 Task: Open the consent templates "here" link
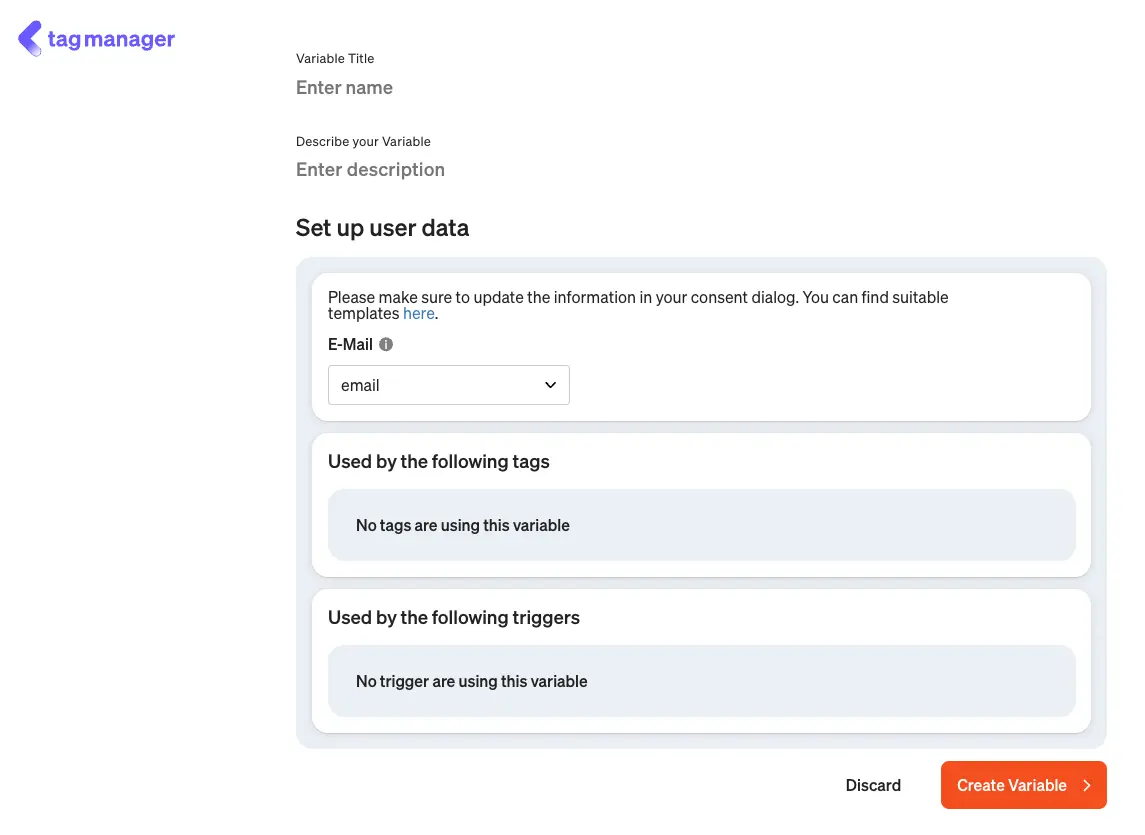(418, 313)
